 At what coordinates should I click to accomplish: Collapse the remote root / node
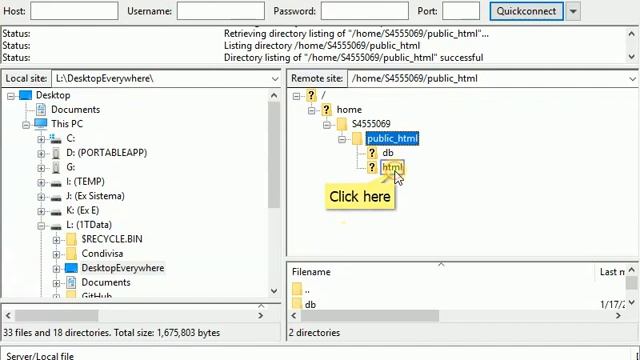pos(297,96)
